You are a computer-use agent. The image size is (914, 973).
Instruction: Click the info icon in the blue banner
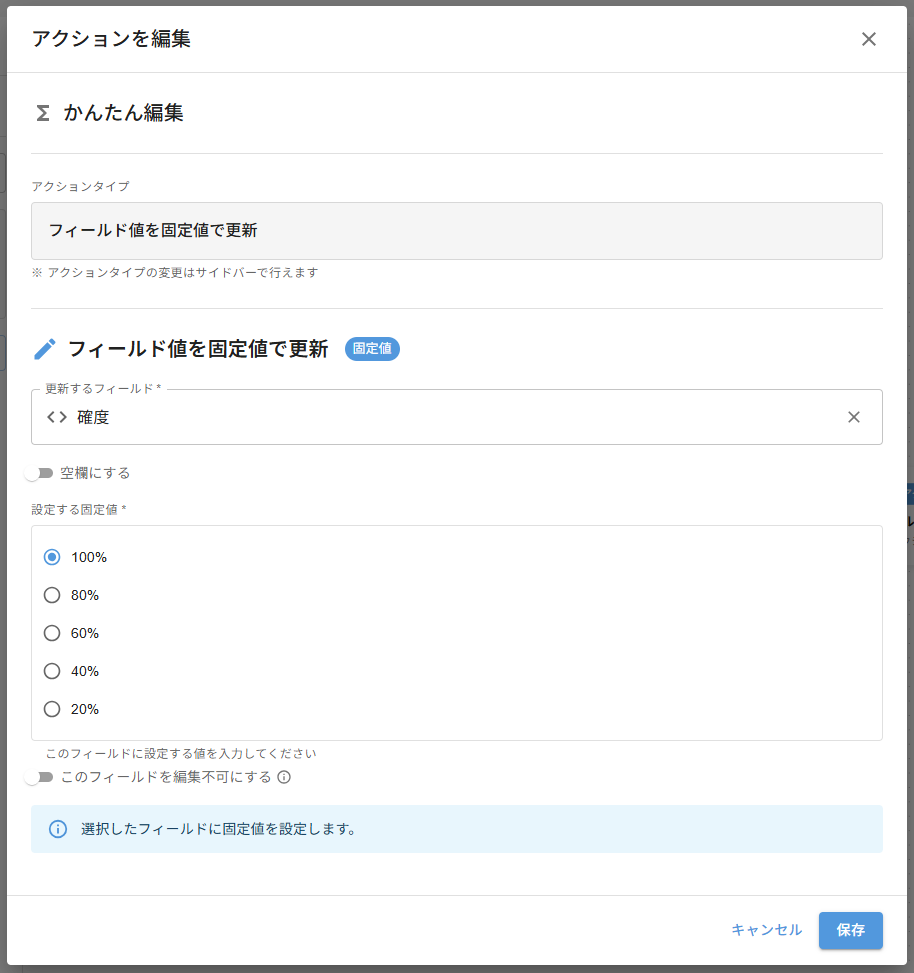[58, 829]
